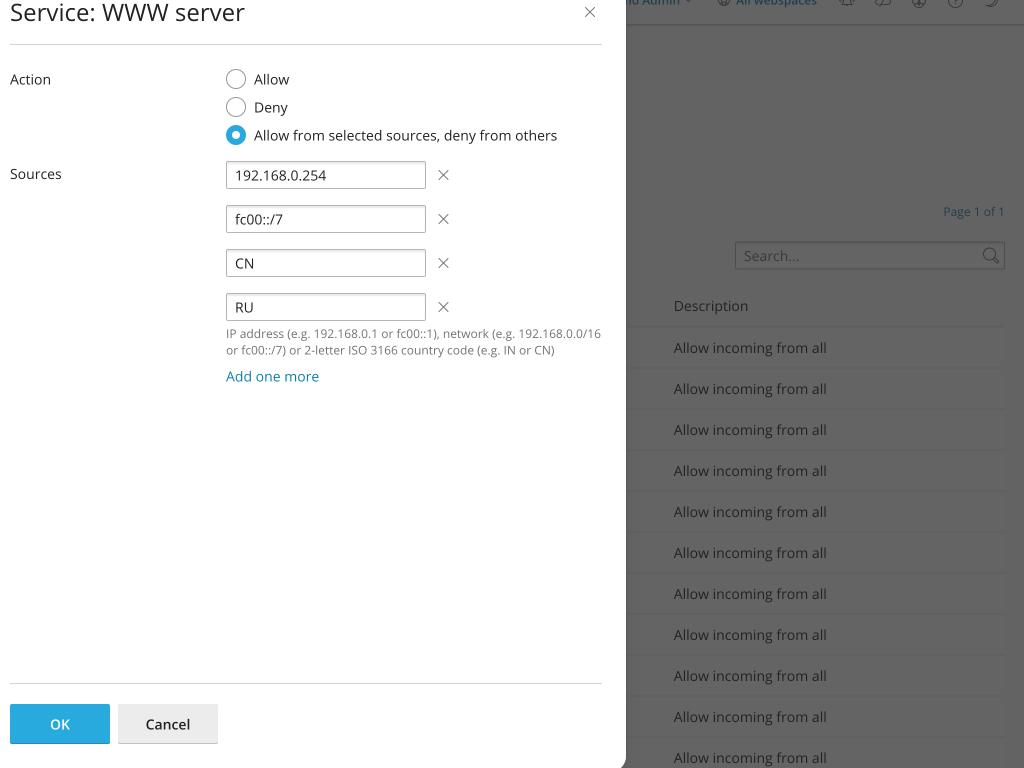Image resolution: width=1024 pixels, height=768 pixels.
Task: Focus the 192.168.0.254 source field
Action: tap(326, 175)
